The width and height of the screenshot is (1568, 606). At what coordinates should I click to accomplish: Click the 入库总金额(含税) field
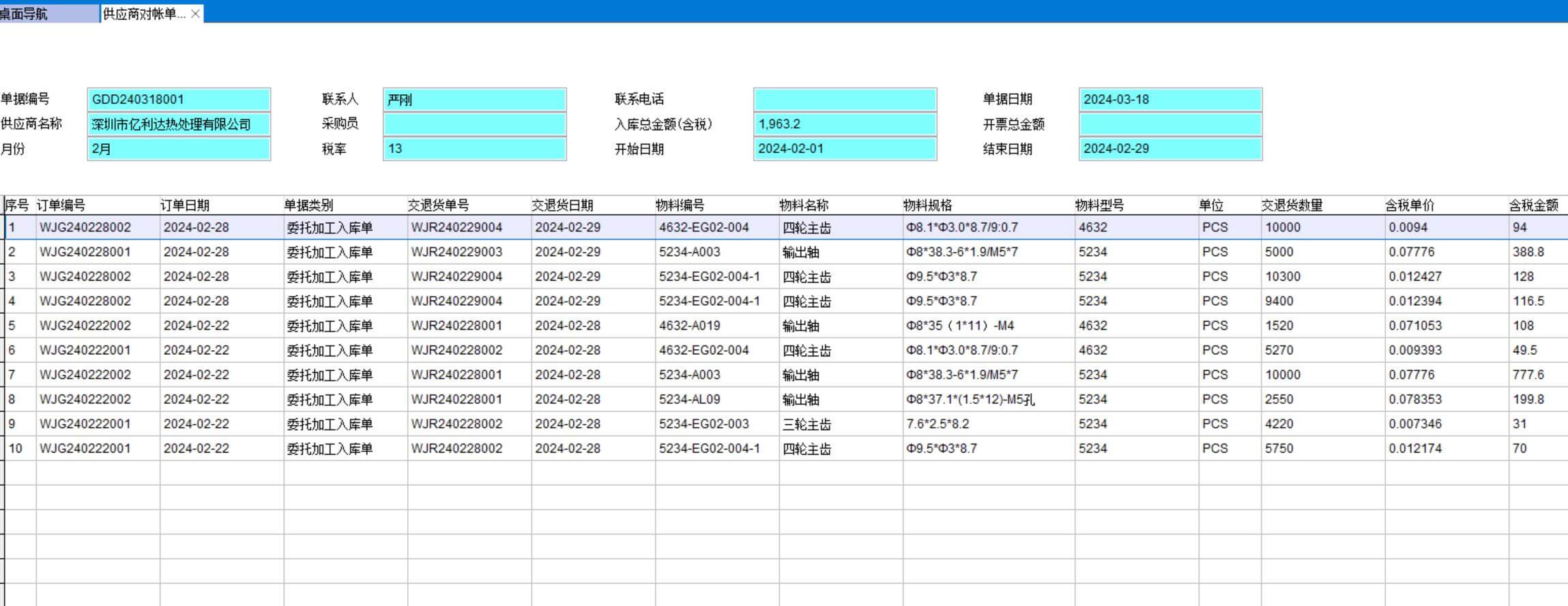click(x=845, y=124)
